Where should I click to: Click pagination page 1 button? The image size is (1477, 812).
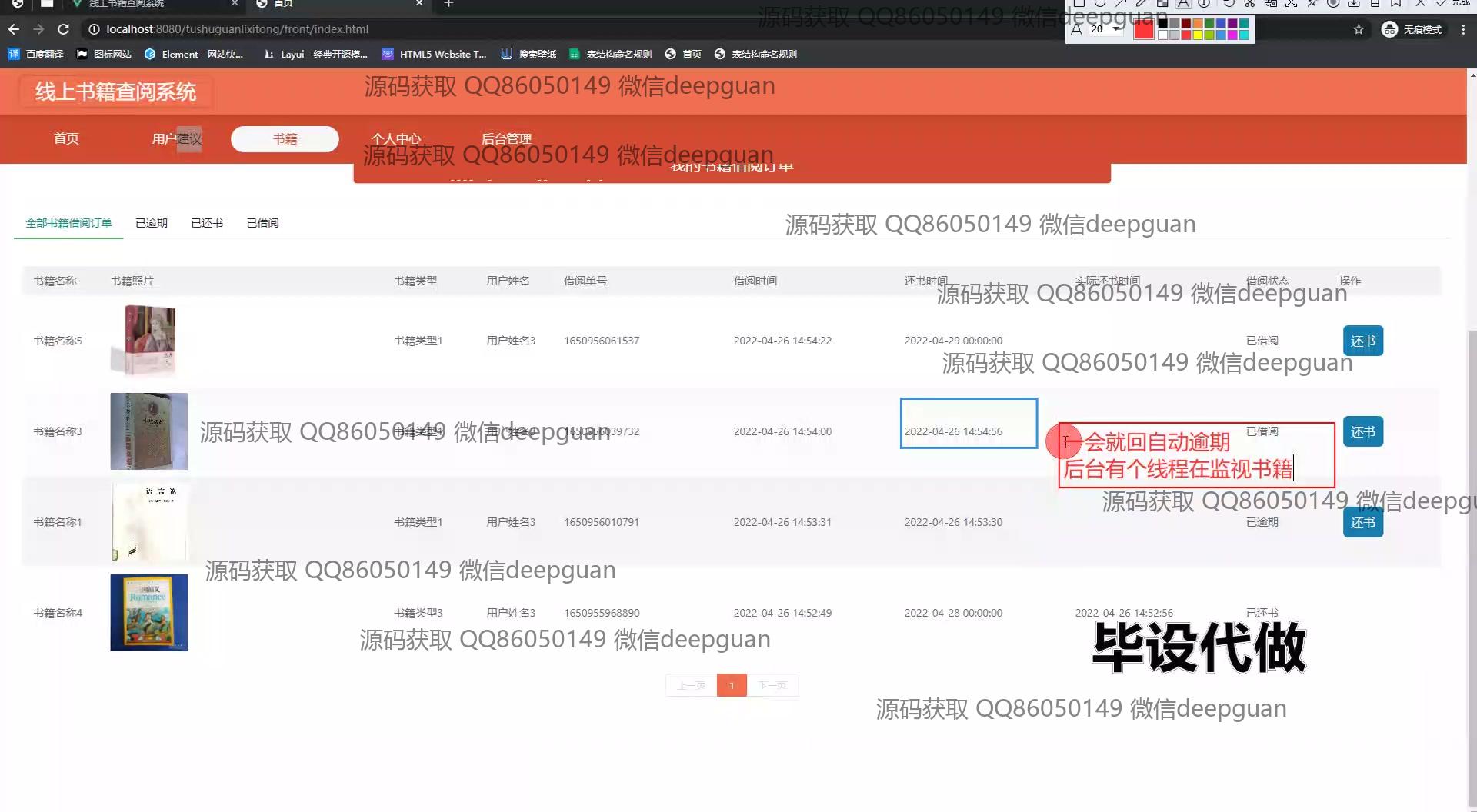point(732,685)
